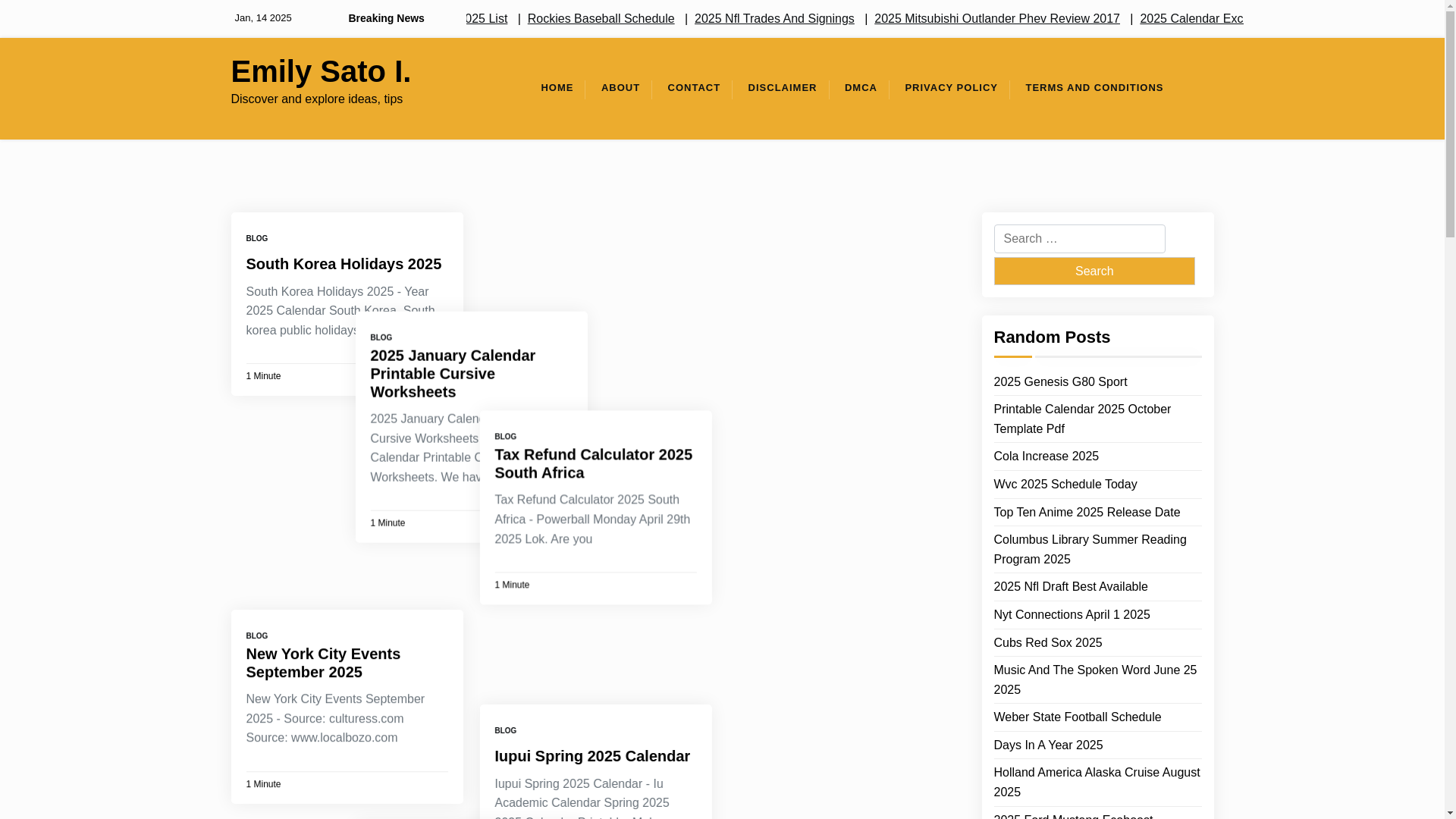
Task: Click 'Discover and explore ideas, tips' tagline
Action: click(x=316, y=99)
